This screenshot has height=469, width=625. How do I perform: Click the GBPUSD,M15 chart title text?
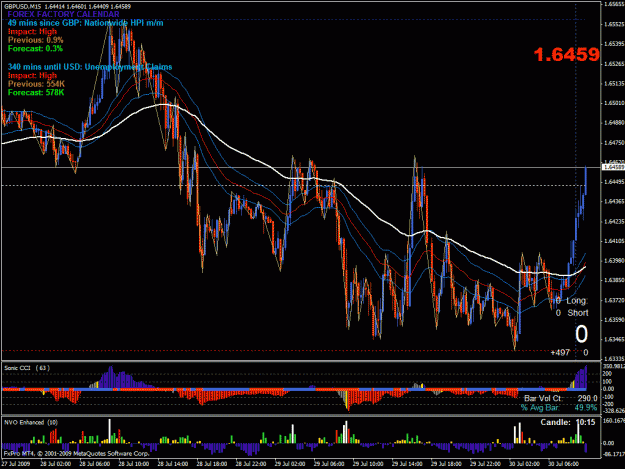pos(67,6)
